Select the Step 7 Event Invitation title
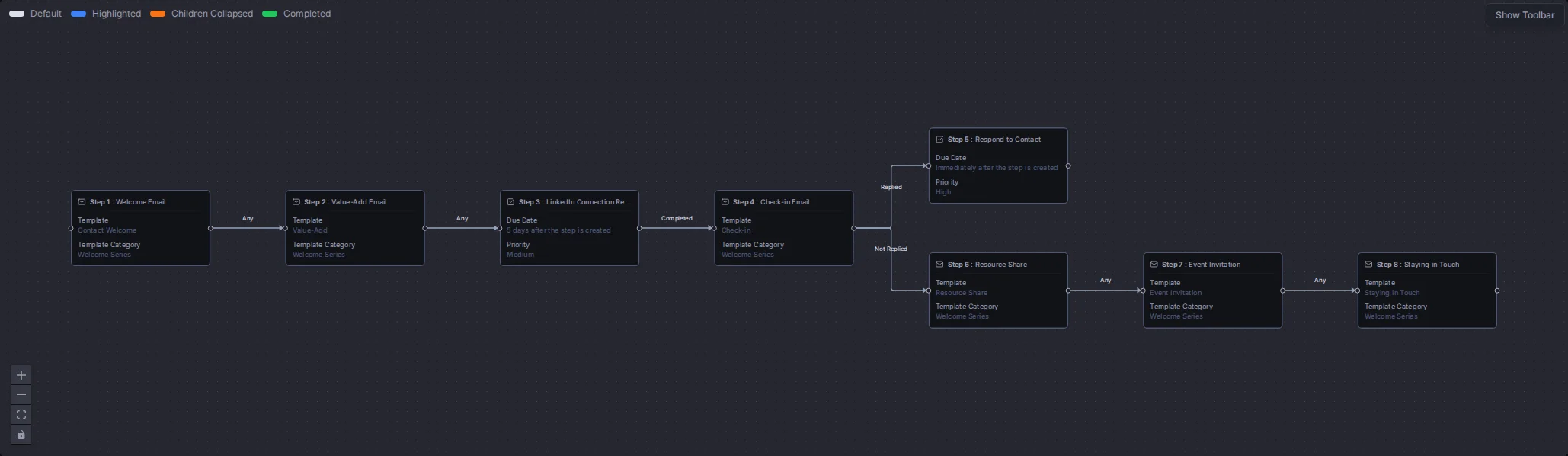Image resolution: width=1568 pixels, height=456 pixels. point(1201,265)
